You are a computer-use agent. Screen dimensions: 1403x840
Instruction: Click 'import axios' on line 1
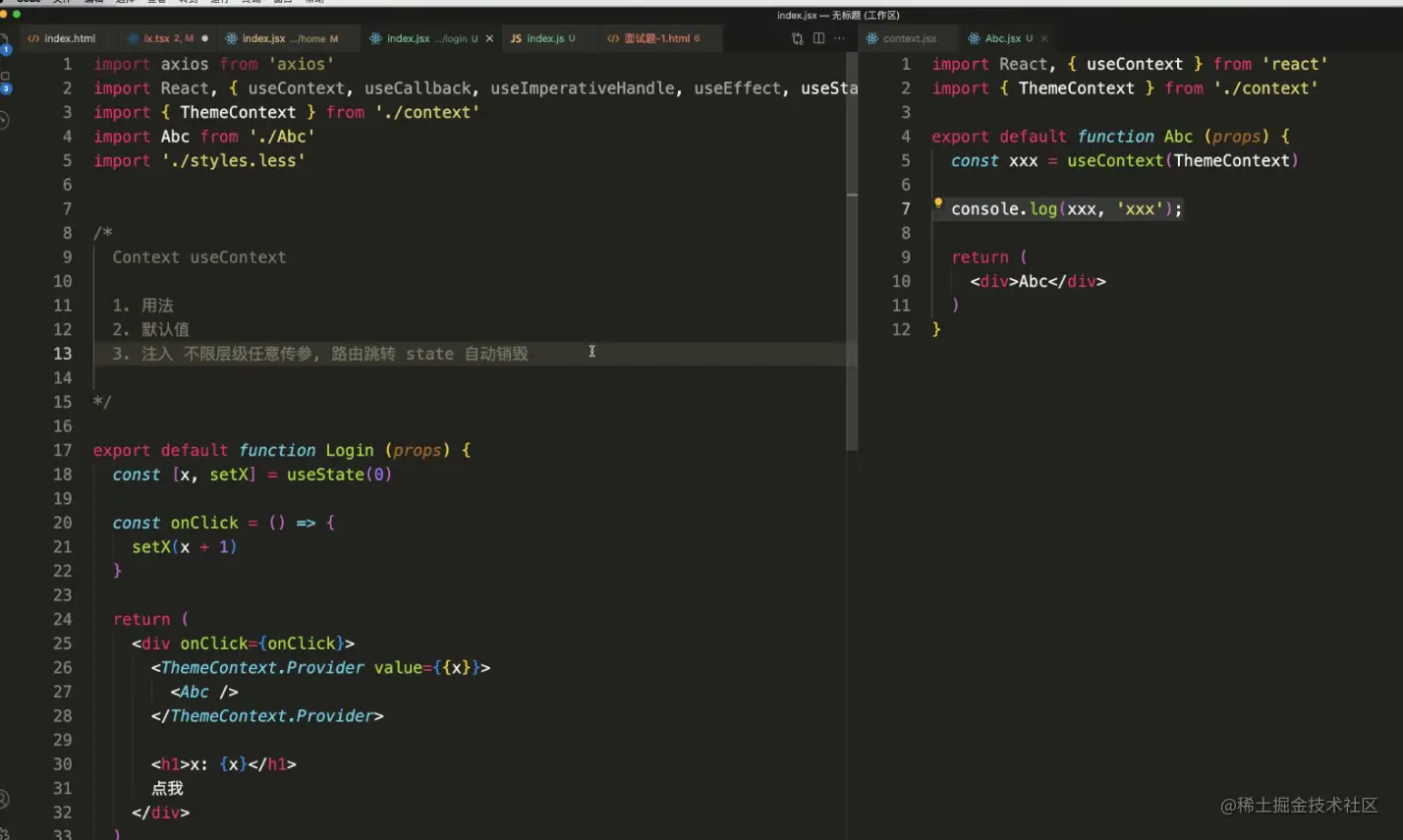[152, 64]
